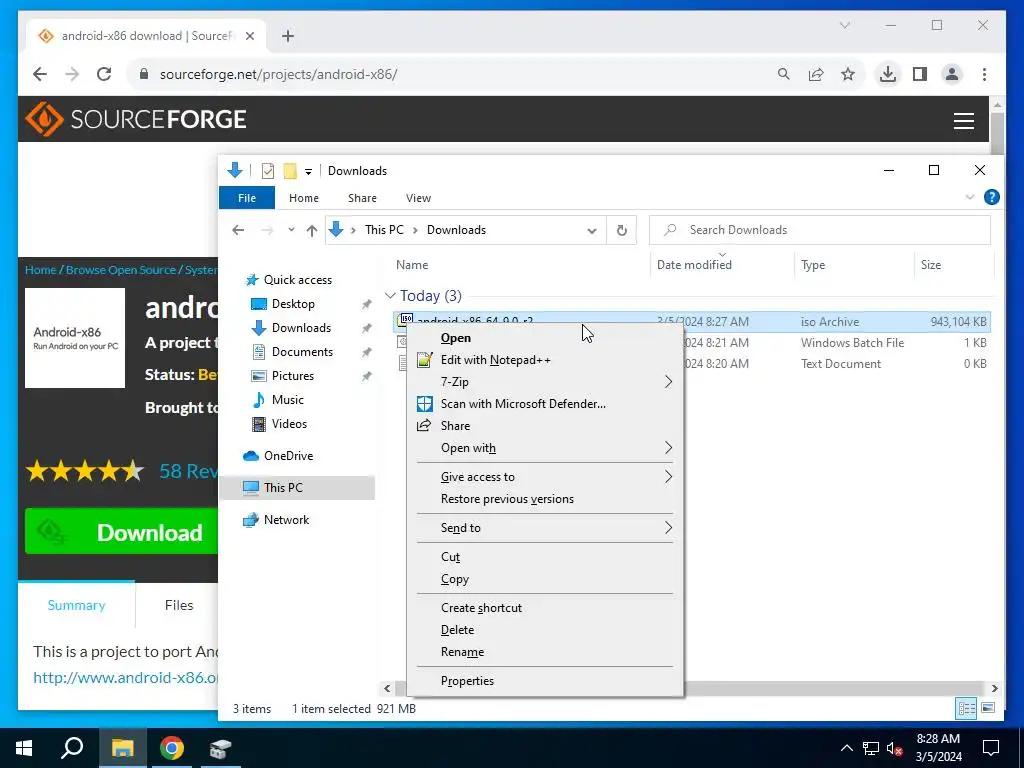Open SourceForge hamburger menu
This screenshot has height=768, width=1024.
[964, 121]
